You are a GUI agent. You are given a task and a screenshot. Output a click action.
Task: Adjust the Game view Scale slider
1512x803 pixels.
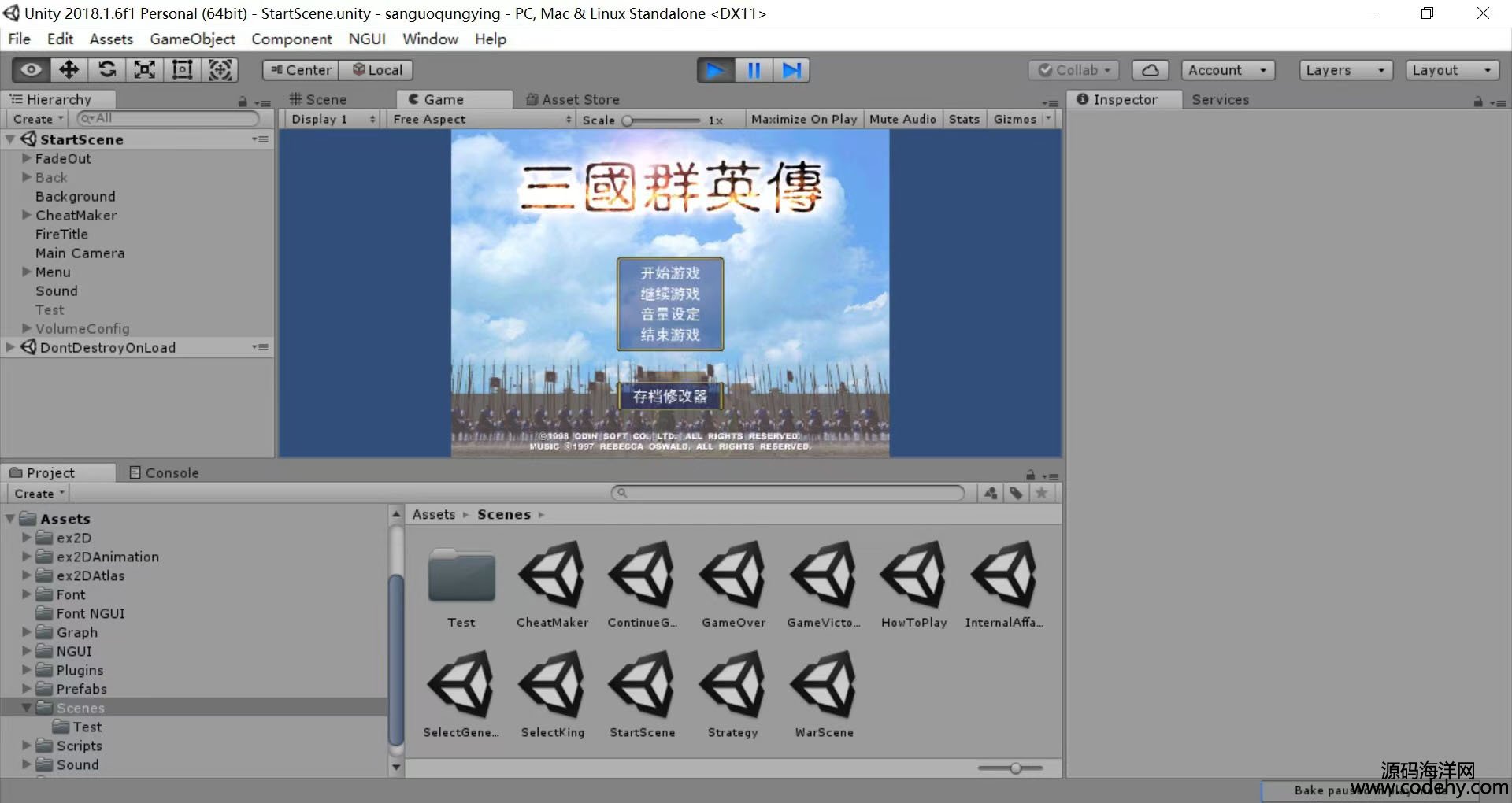[x=628, y=120]
